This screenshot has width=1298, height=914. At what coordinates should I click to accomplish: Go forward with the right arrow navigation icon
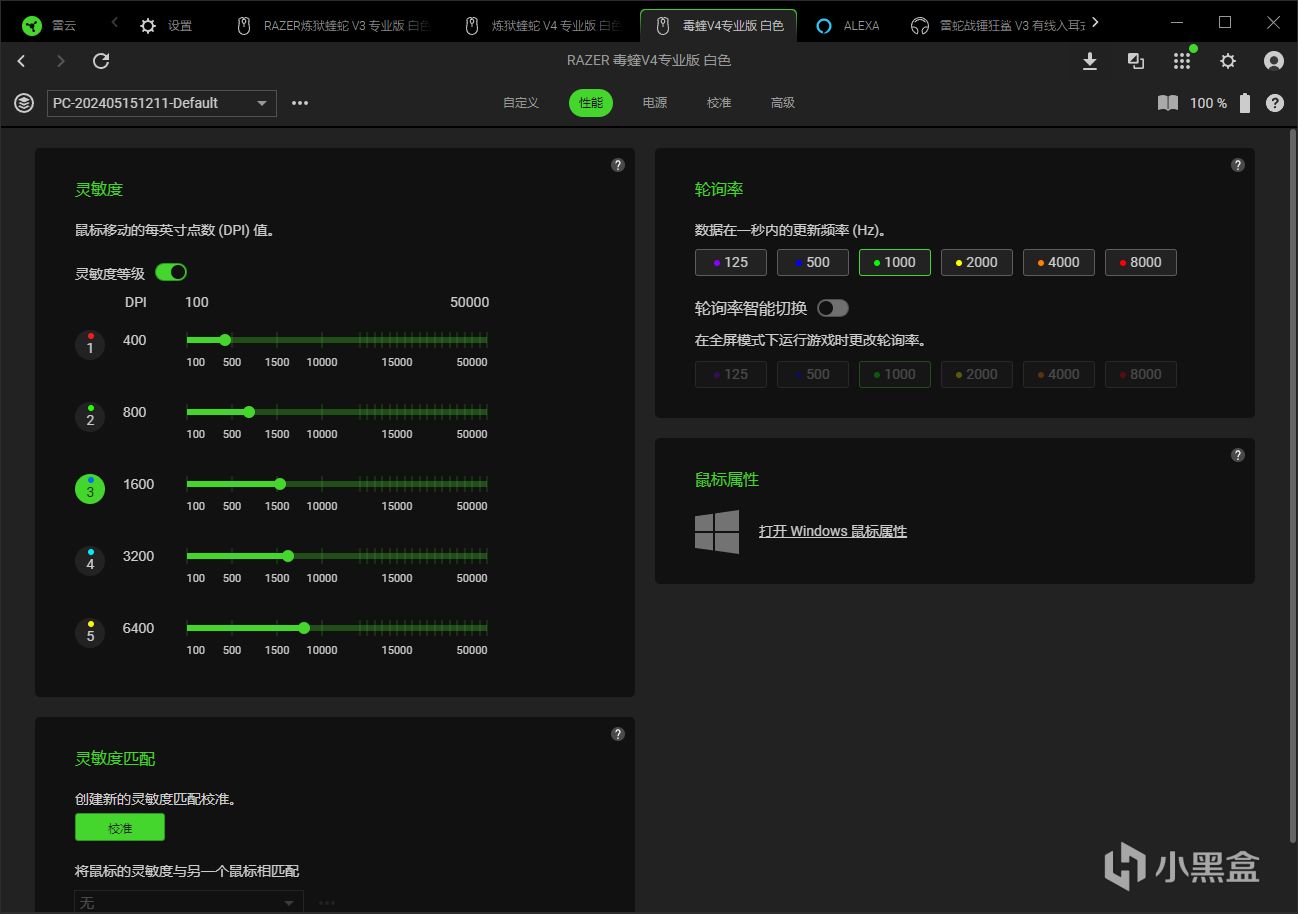pyautogui.click(x=61, y=61)
